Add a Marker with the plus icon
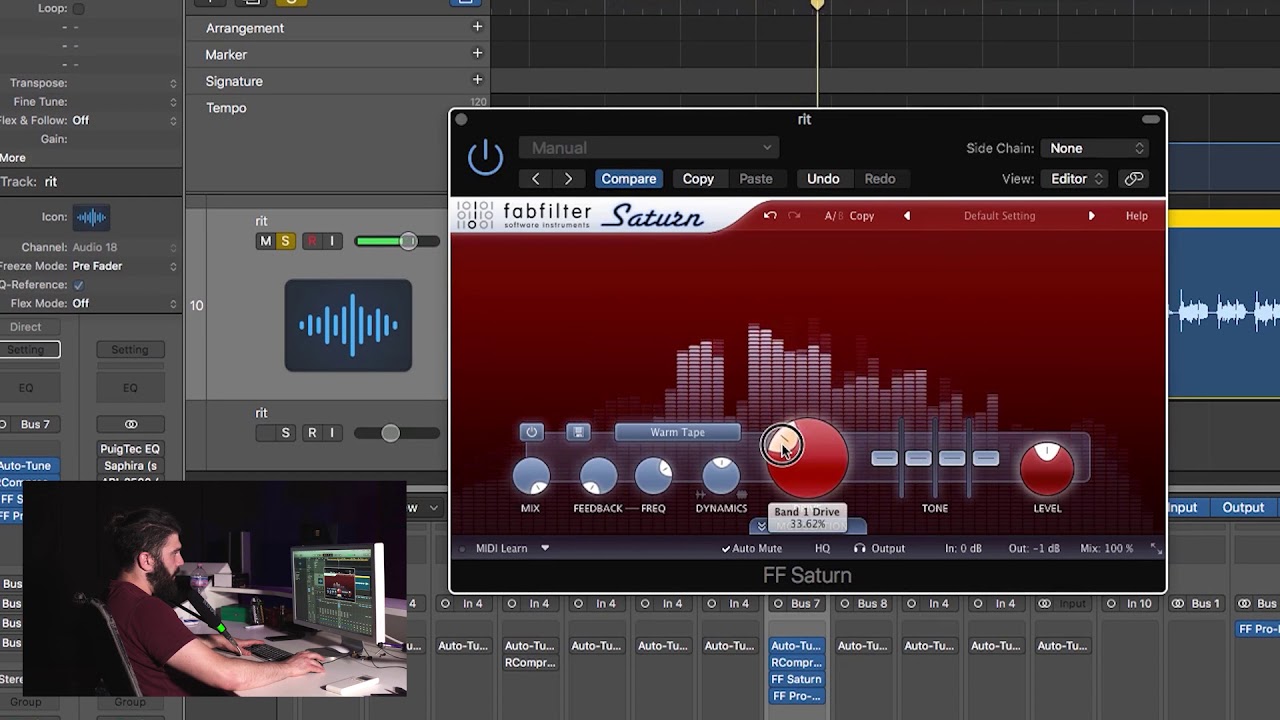The image size is (1280, 720). coord(477,53)
